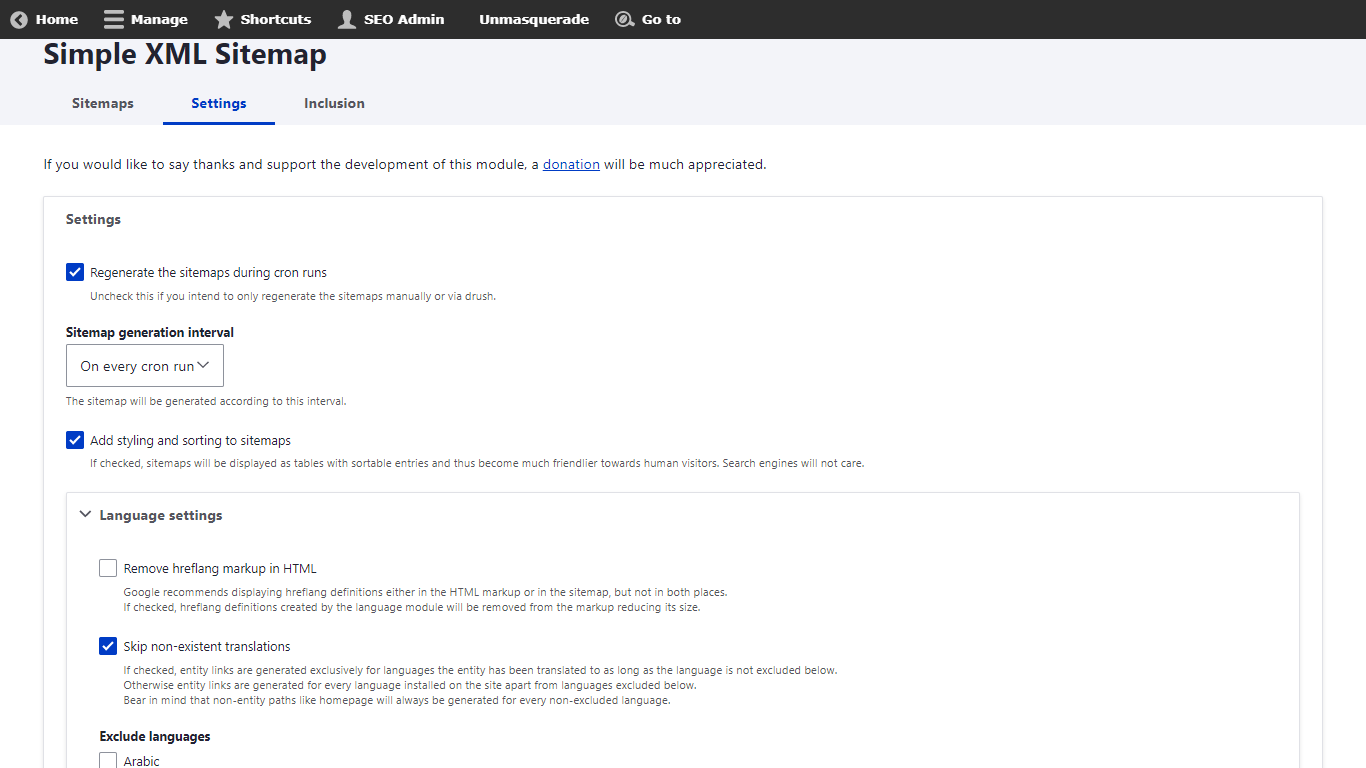Click the Simple XML Sitemap page heading
The image size is (1366, 768).
[x=185, y=55]
